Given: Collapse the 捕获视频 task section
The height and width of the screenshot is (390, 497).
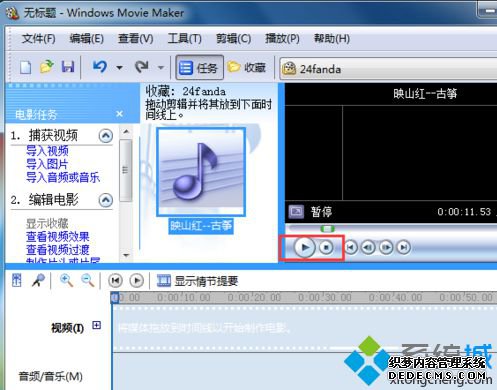Looking at the screenshot, I should (106, 136).
